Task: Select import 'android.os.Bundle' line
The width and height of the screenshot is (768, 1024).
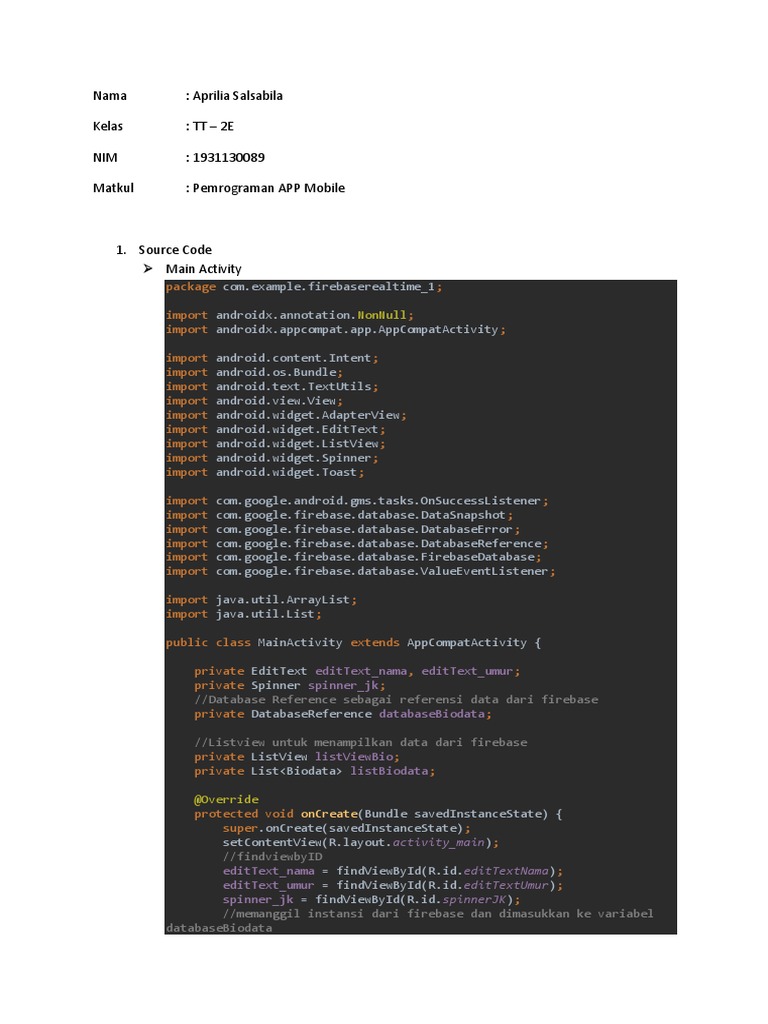Action: 254,372
